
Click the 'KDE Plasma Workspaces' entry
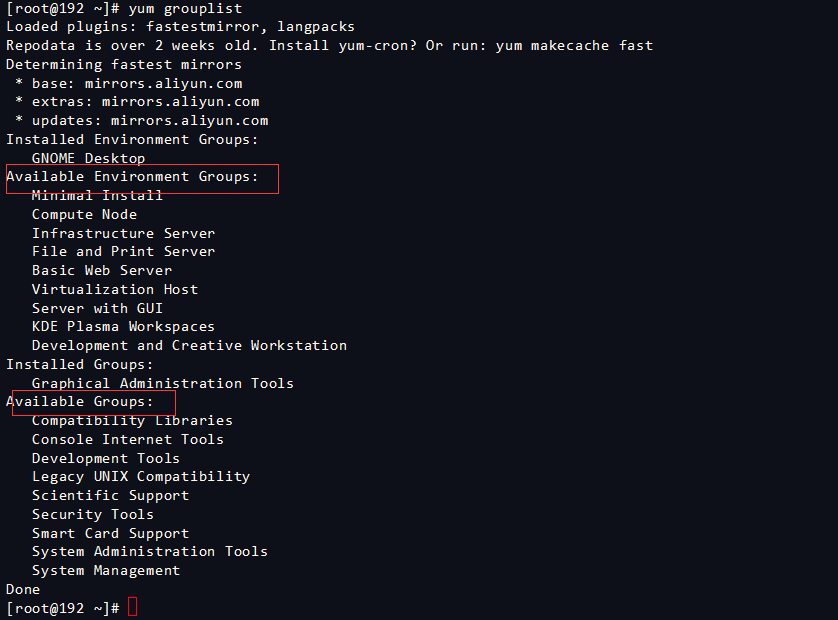[123, 326]
